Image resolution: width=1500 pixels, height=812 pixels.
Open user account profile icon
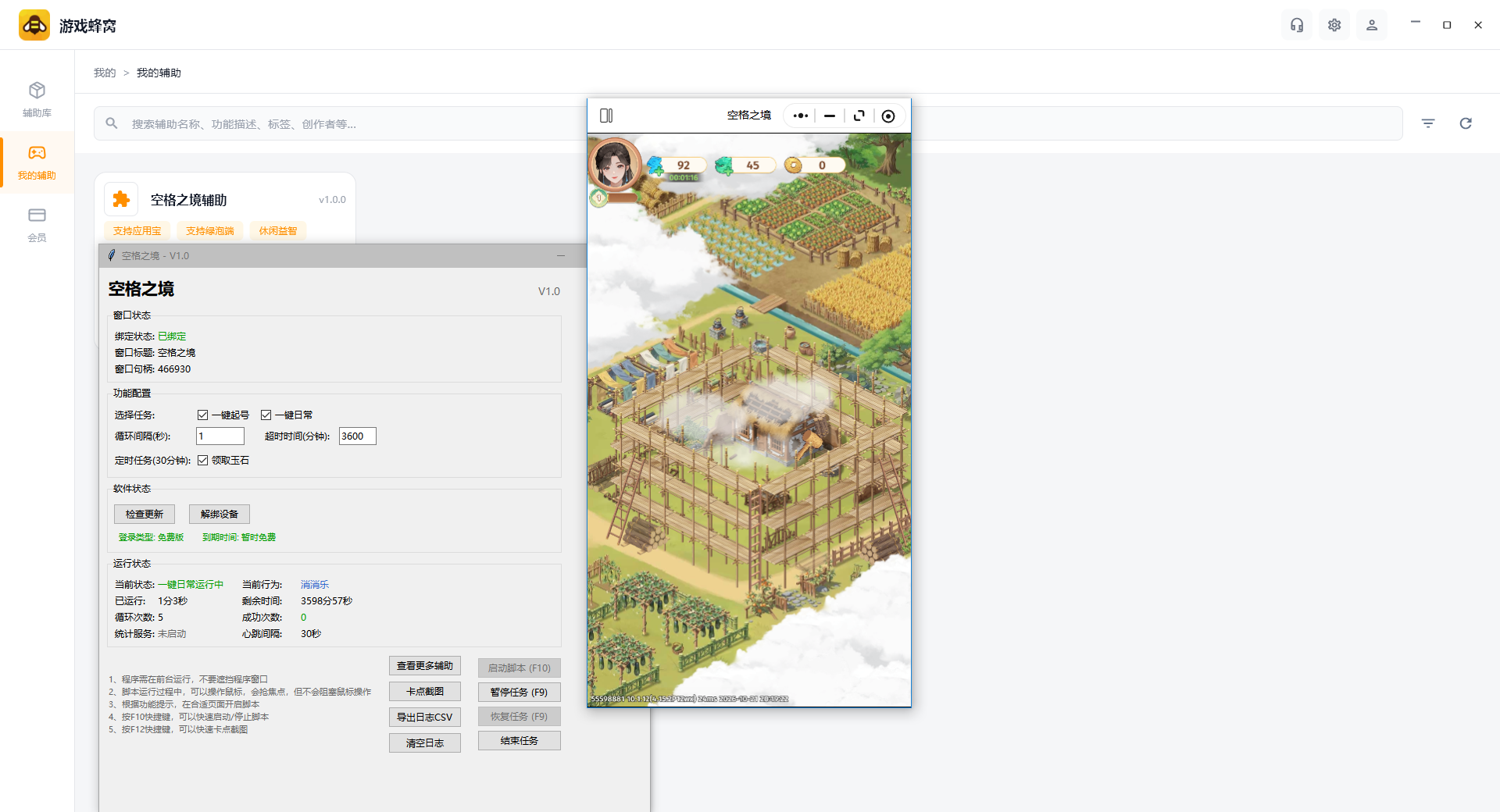[1372, 25]
